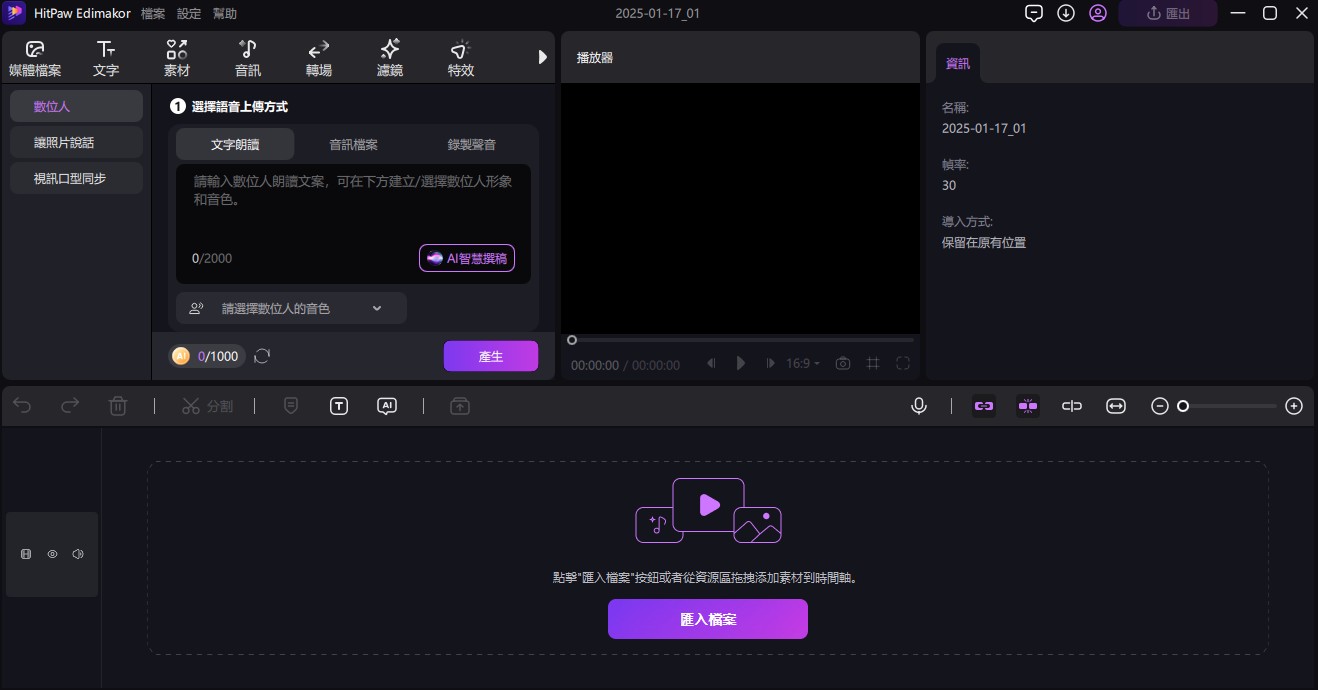Zoom out timeline with minus button
The height and width of the screenshot is (690, 1318).
click(1160, 406)
